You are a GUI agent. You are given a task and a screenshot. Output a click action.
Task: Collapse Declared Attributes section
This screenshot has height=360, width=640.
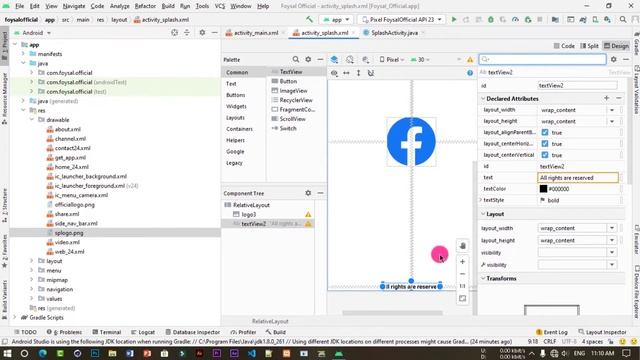[483, 99]
